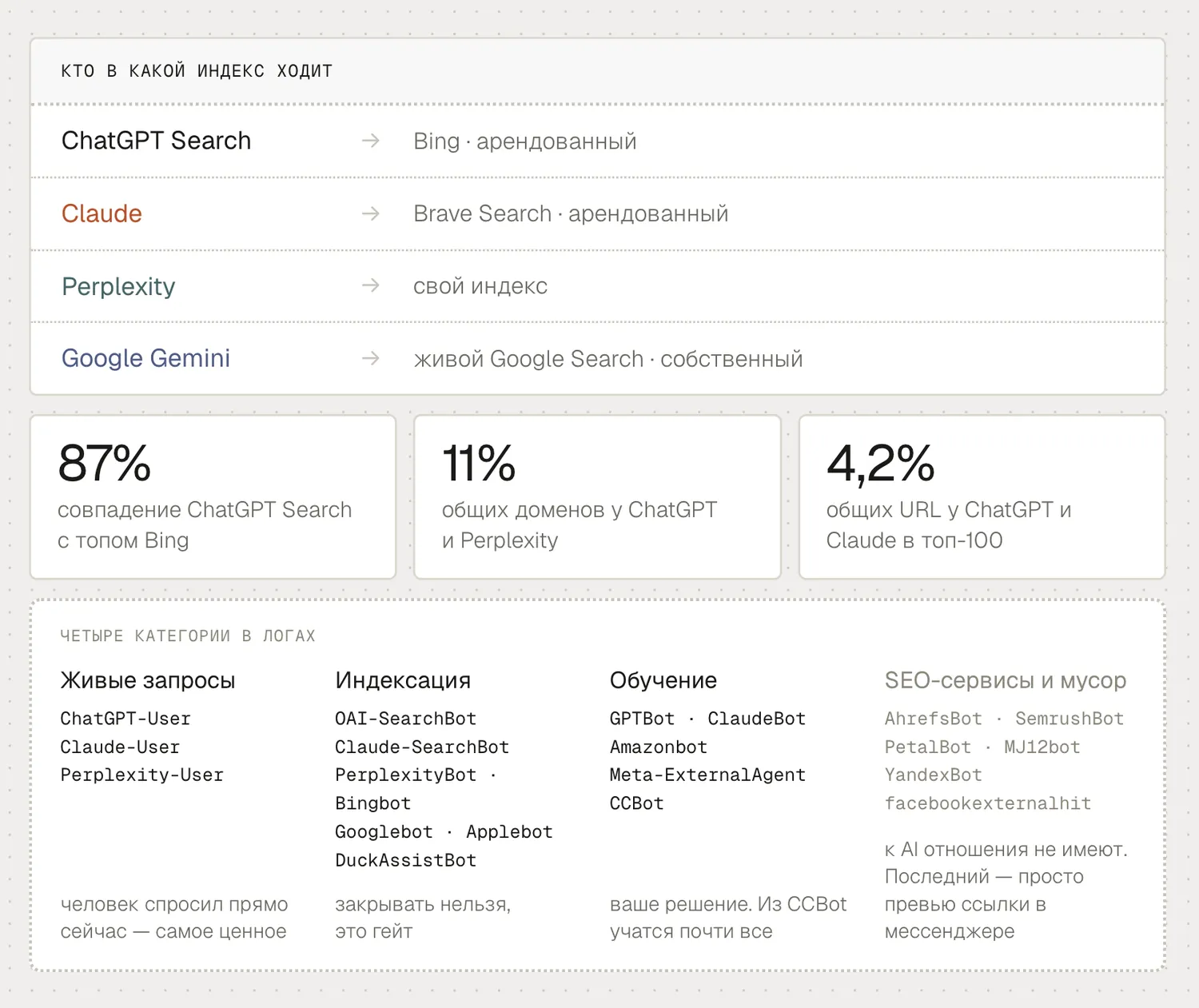
Task: Select the 'ChatGPT Search' row title
Action: click(157, 141)
